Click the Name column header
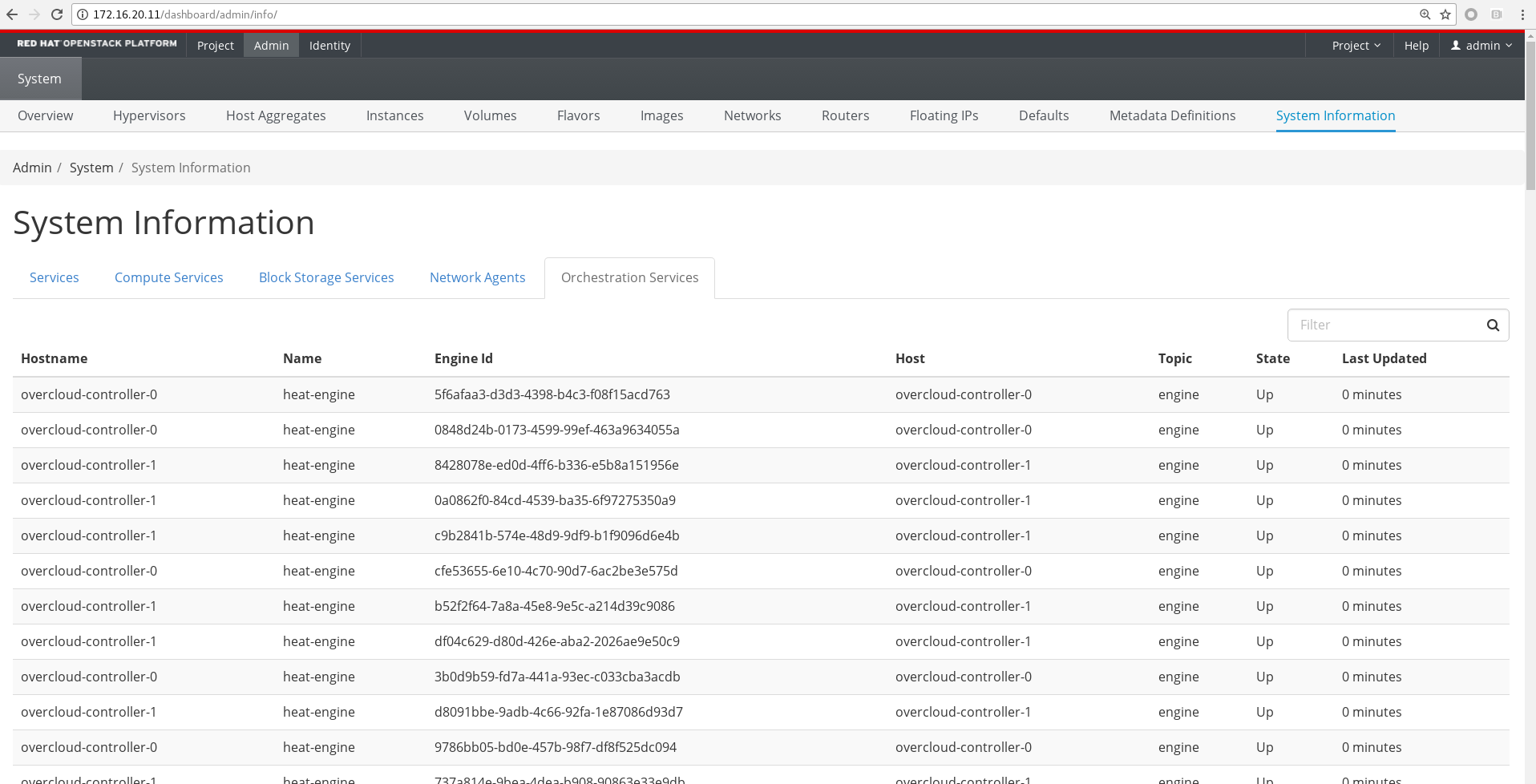Screen dimensions: 1536x784 click(302, 358)
